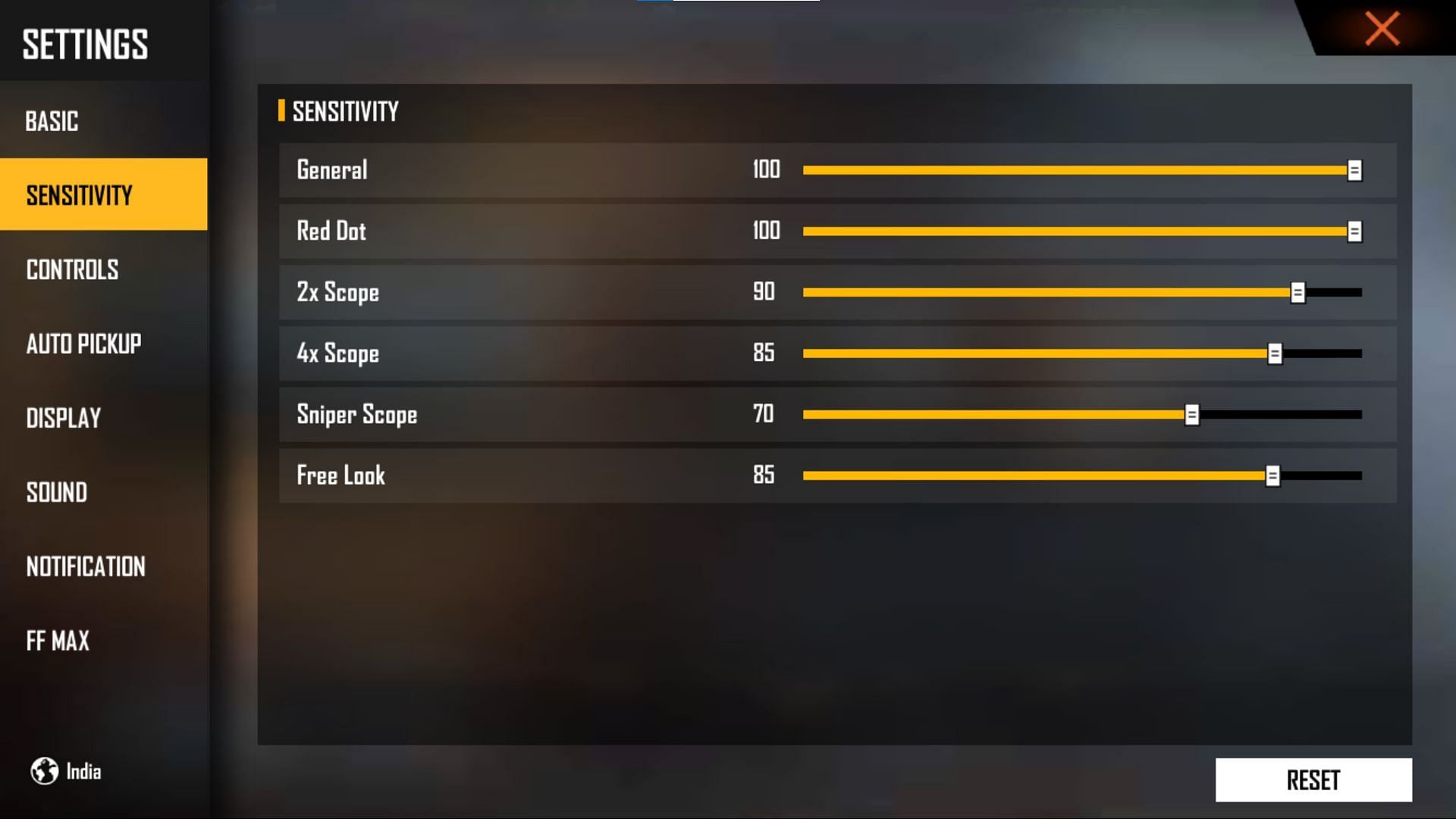Click the Red Dot sensitivity value
1456x819 pixels.
[766, 230]
